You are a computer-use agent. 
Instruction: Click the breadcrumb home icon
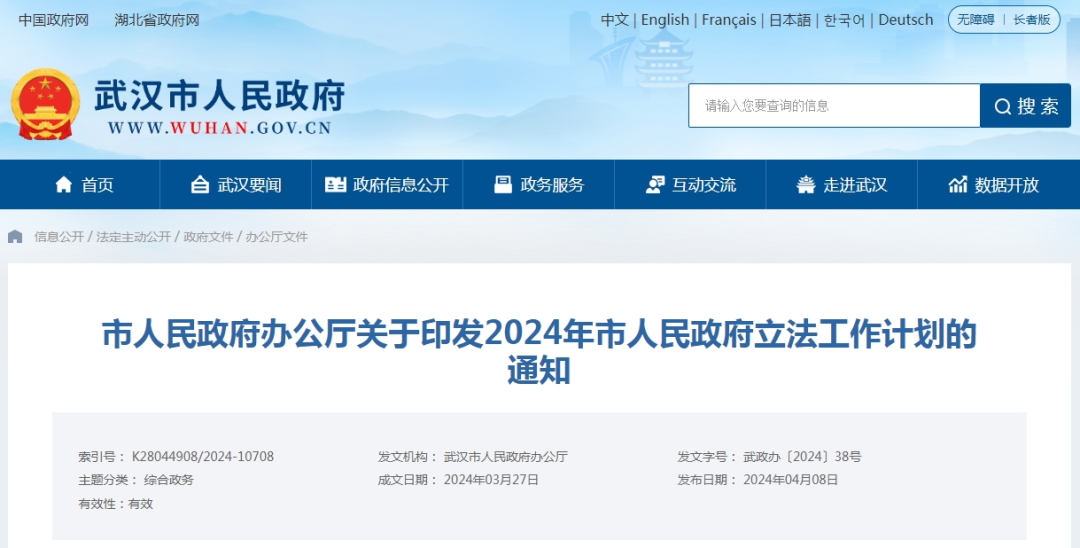[x=15, y=237]
